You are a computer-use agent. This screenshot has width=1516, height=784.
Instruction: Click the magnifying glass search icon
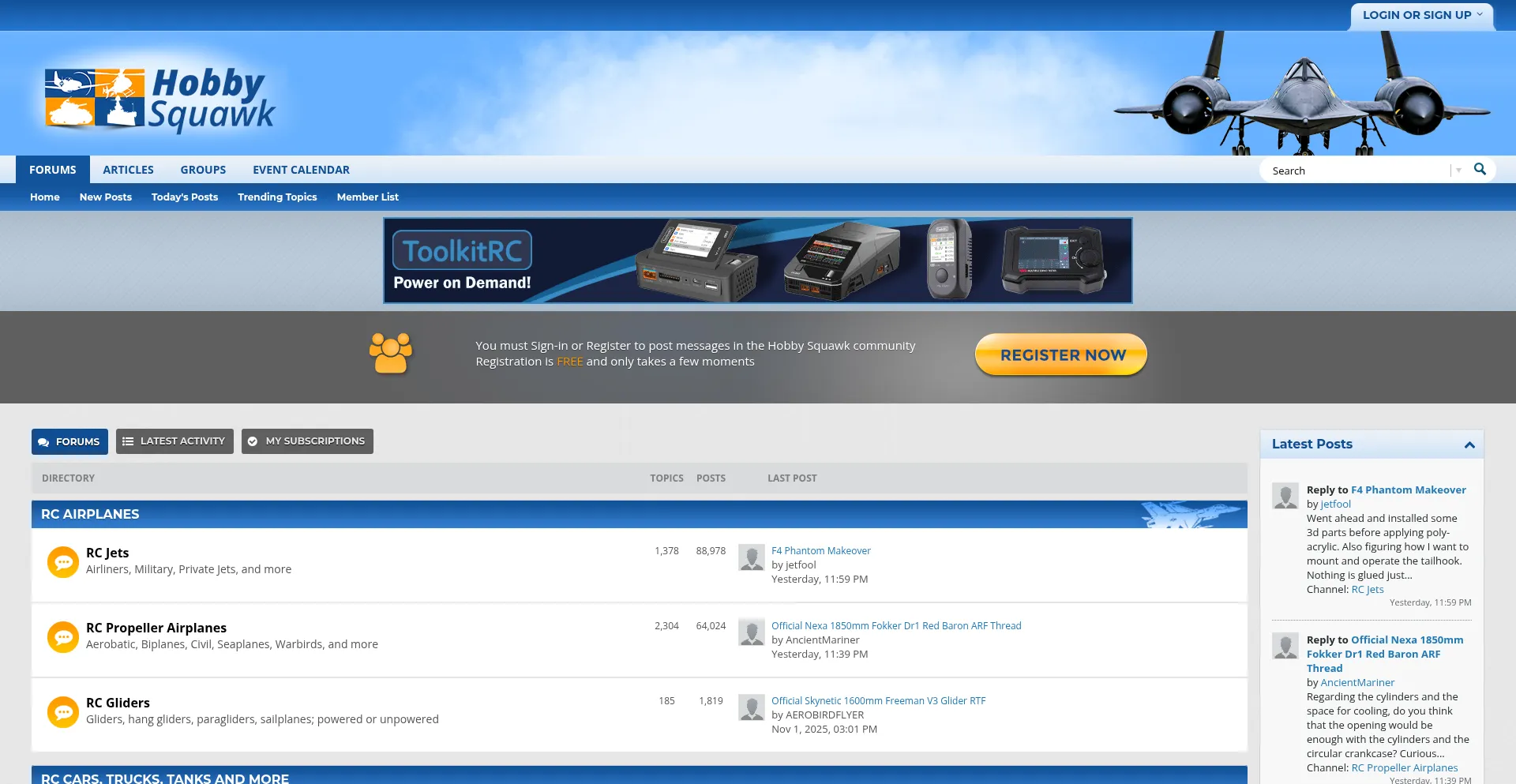[x=1480, y=170]
